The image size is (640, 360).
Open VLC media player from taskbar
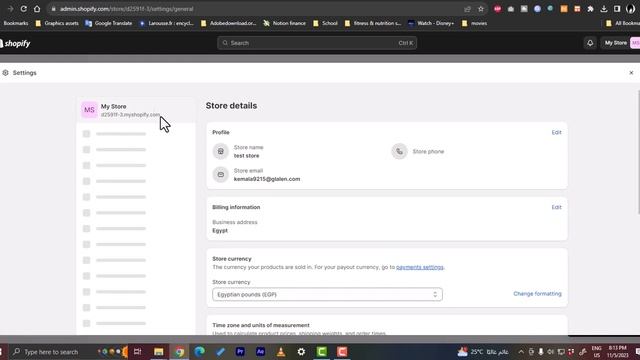tap(281, 351)
